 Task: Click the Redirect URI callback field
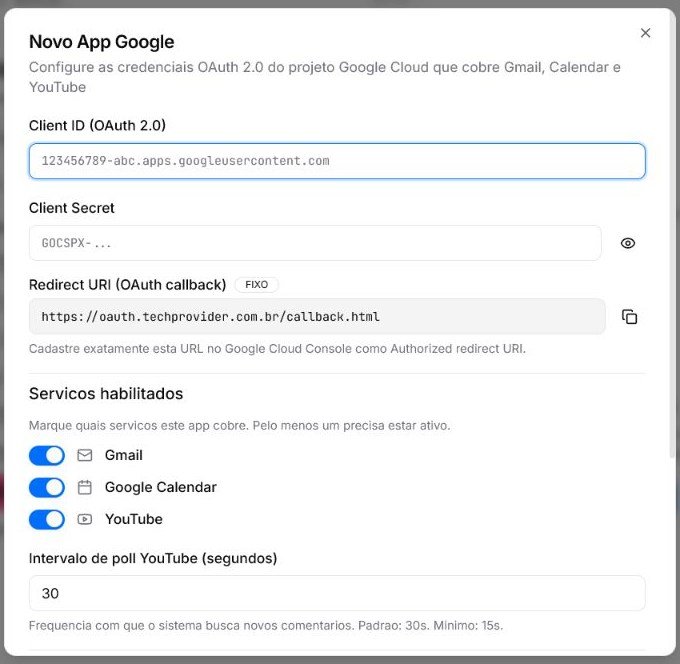coord(317,316)
